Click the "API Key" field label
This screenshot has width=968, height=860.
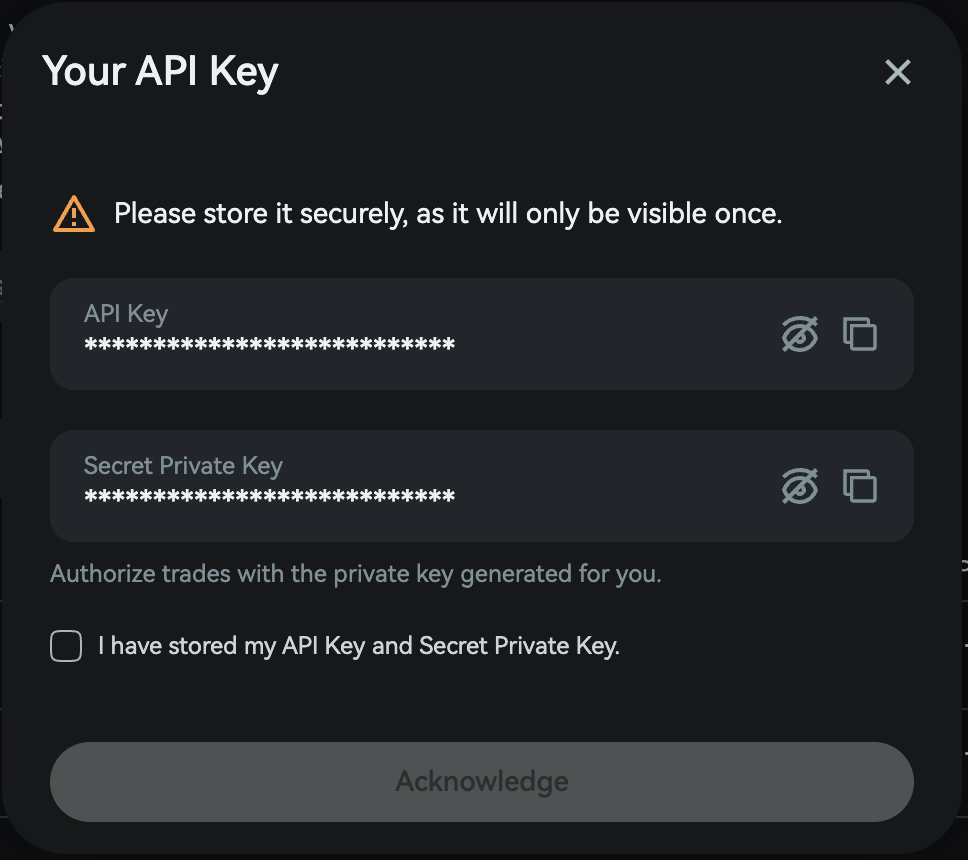click(x=126, y=314)
